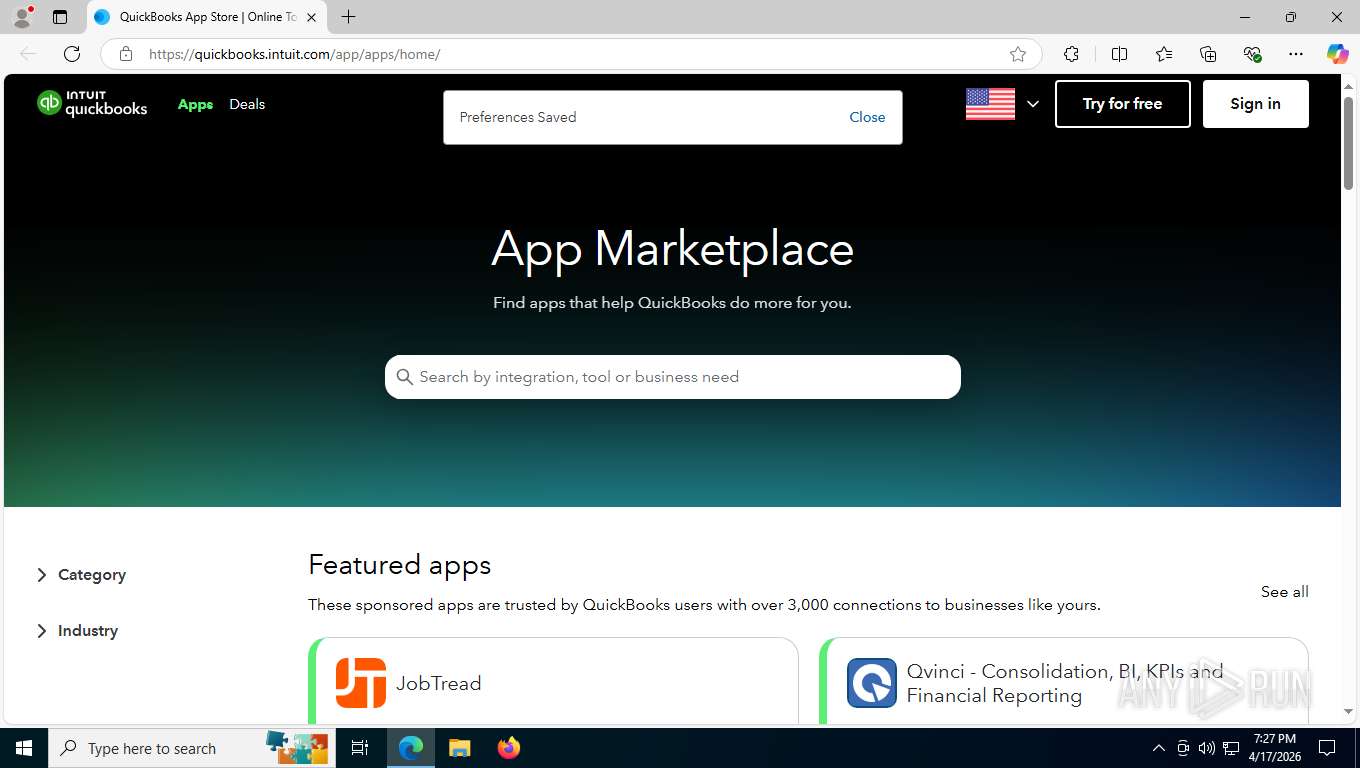Select the US flag country icon
Image resolution: width=1360 pixels, height=768 pixels.
[x=990, y=104]
